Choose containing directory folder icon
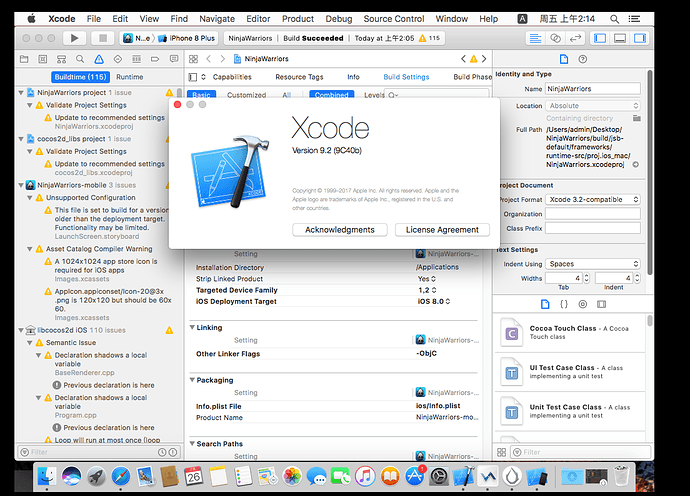 pyautogui.click(x=636, y=118)
